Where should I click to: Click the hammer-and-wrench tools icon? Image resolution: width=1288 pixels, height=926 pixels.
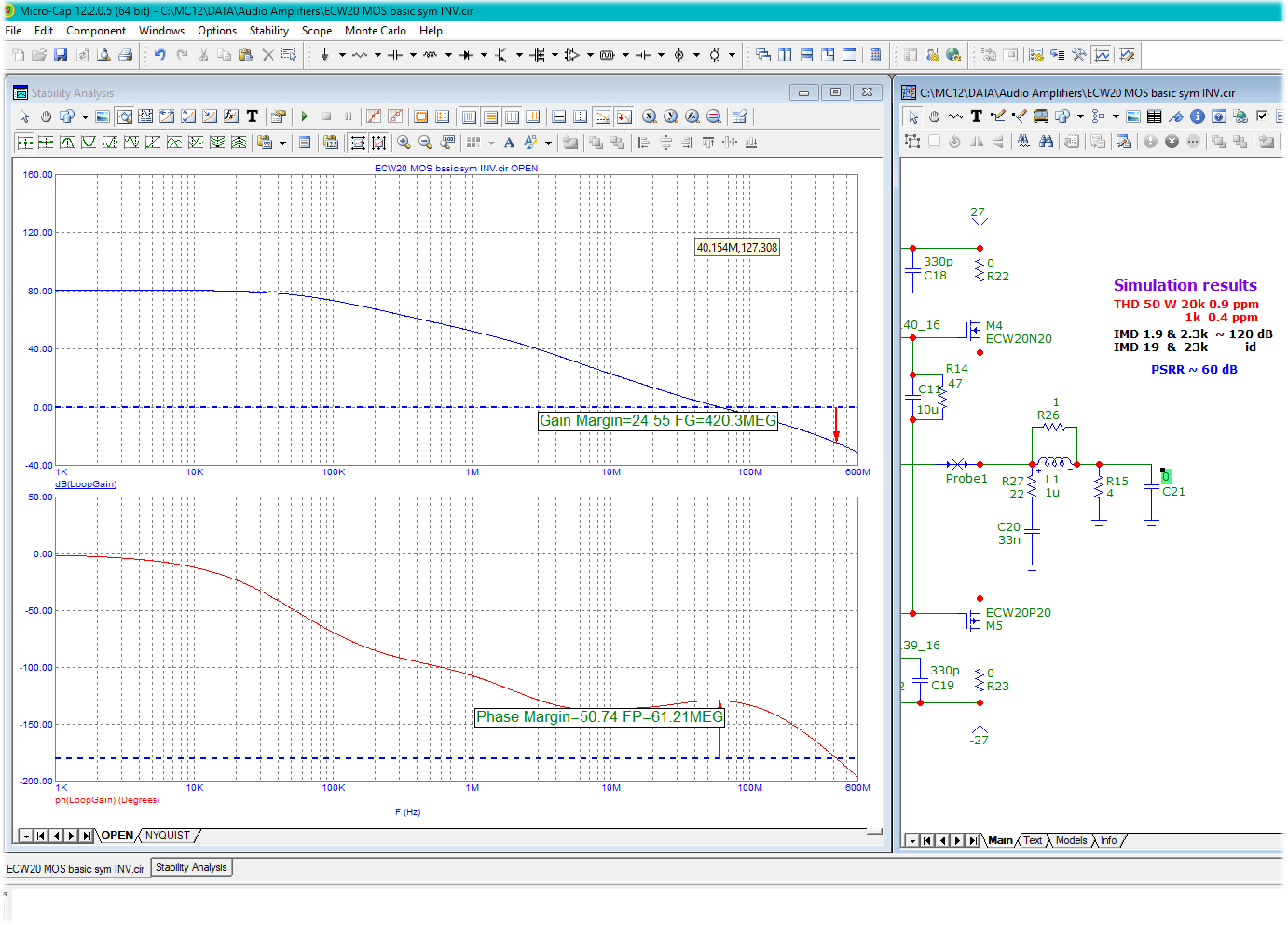1079,55
